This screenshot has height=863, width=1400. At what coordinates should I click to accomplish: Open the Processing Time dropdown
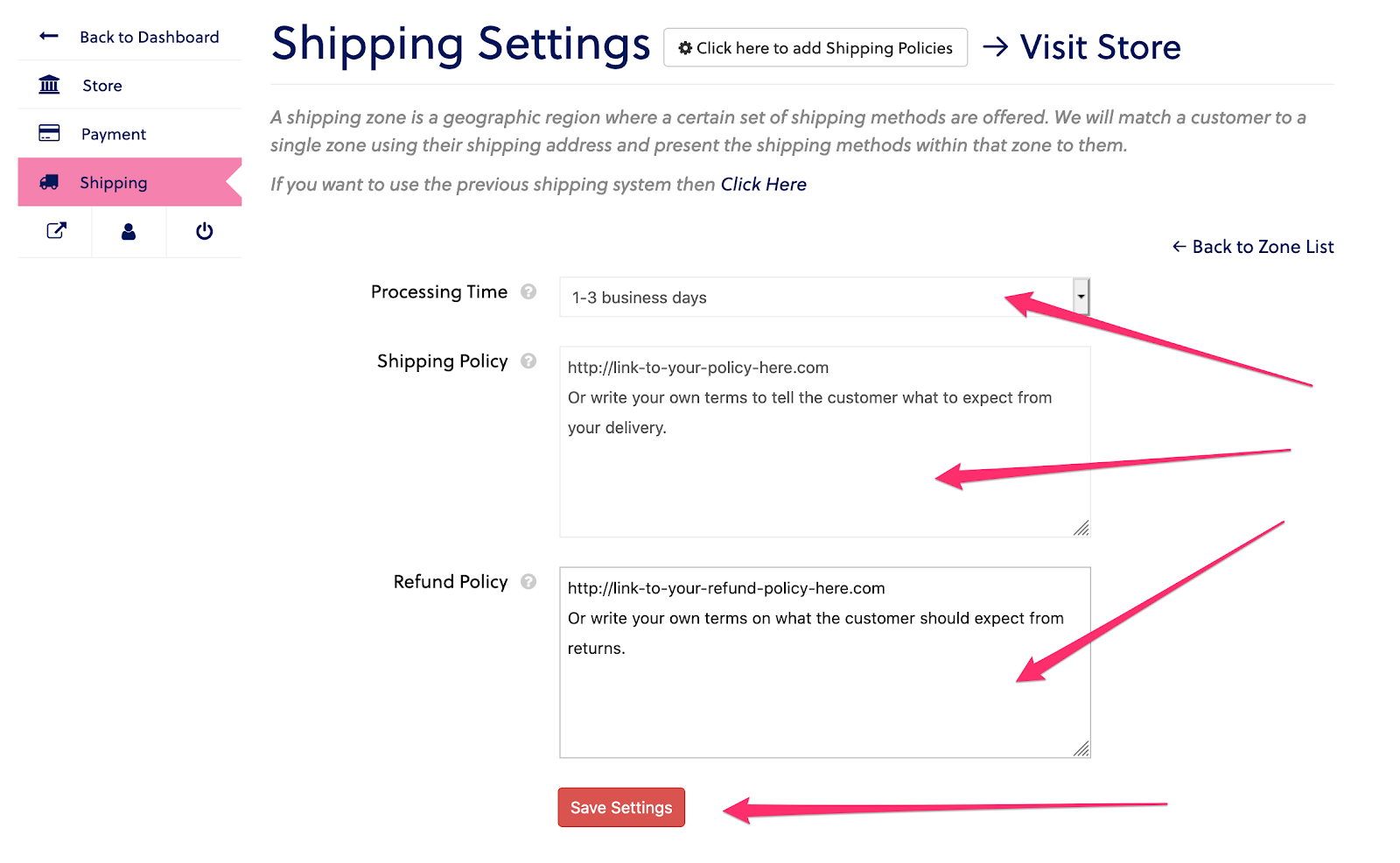(x=814, y=298)
